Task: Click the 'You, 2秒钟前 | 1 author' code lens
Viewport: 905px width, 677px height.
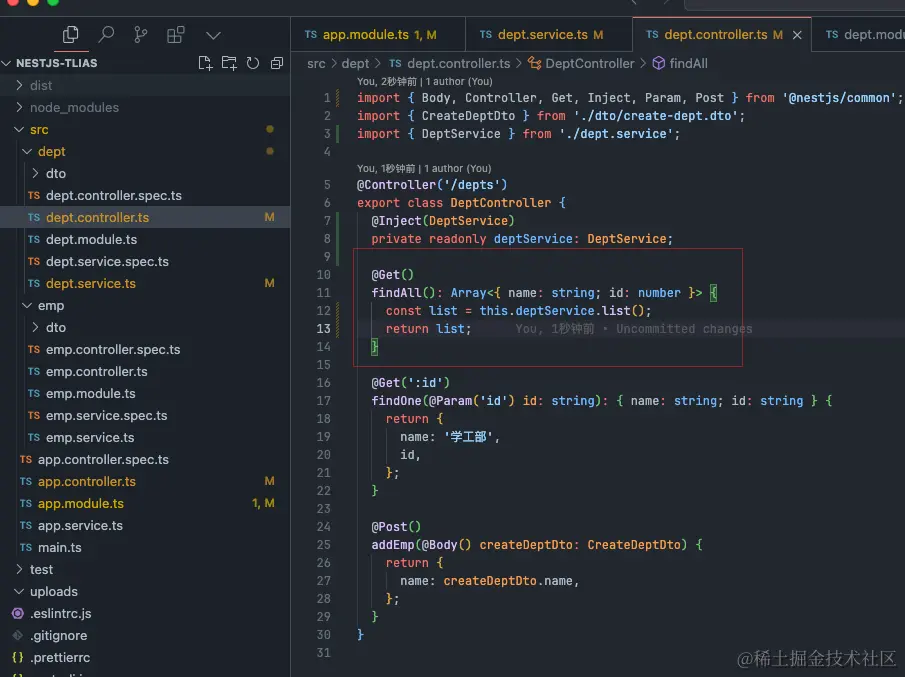Action: tap(424, 81)
